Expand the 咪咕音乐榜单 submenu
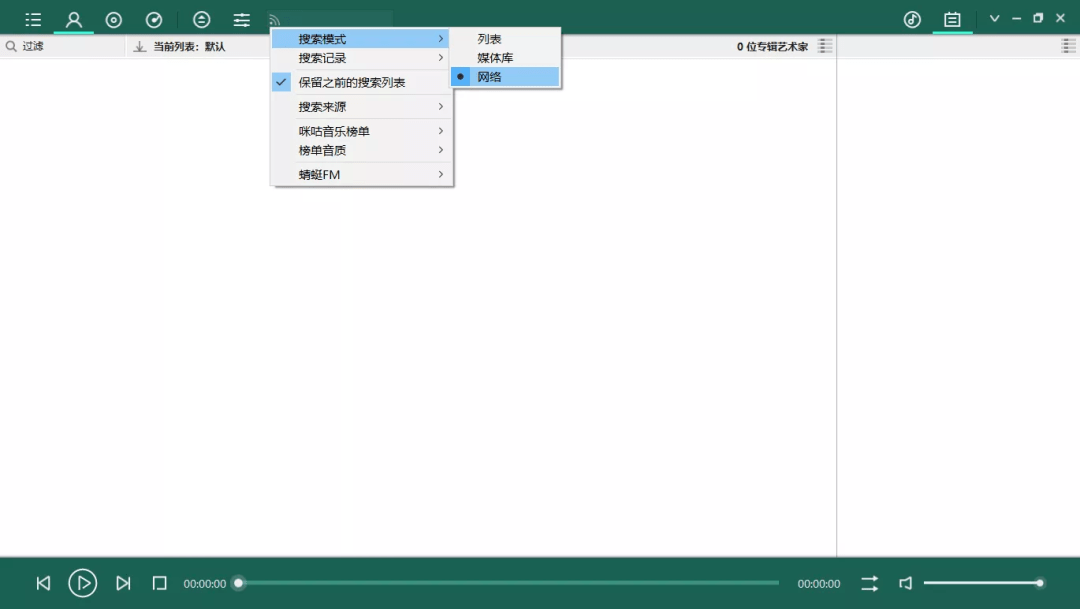This screenshot has height=609, width=1080. tap(361, 131)
